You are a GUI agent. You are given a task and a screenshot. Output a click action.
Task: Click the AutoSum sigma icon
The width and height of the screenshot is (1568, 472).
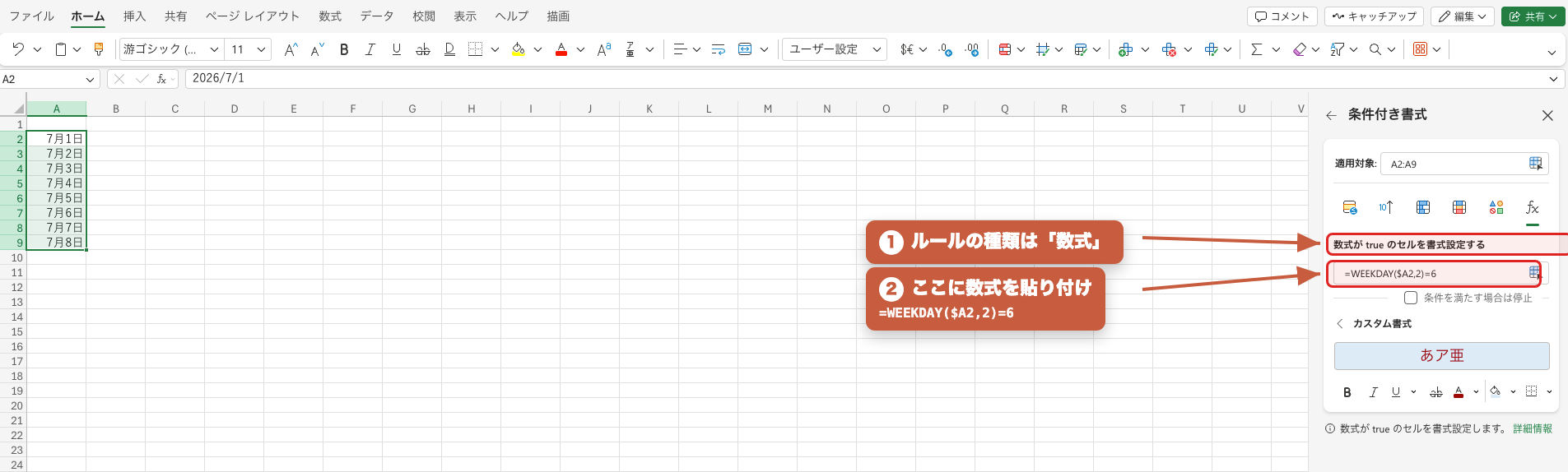pyautogui.click(x=1256, y=49)
